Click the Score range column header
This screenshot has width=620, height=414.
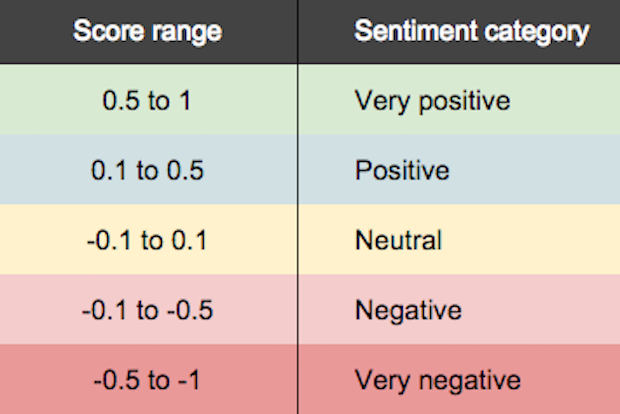(x=147, y=32)
